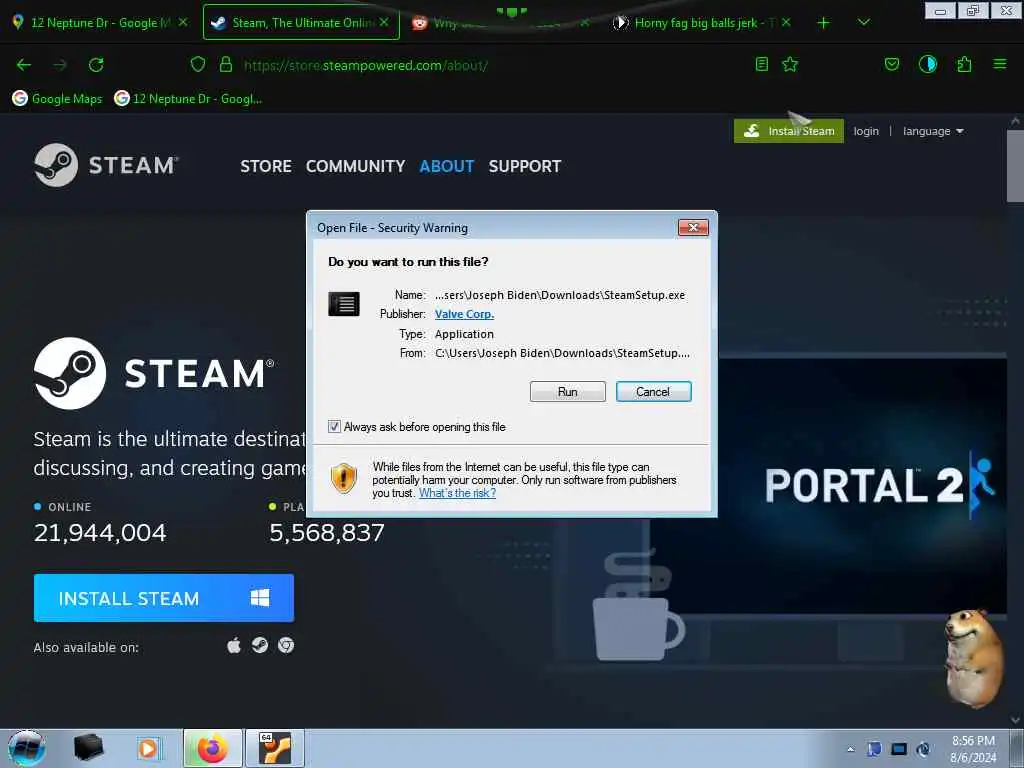Choose the SteamOS download icon
Viewport: 1024px width, 768px height.
[260, 646]
